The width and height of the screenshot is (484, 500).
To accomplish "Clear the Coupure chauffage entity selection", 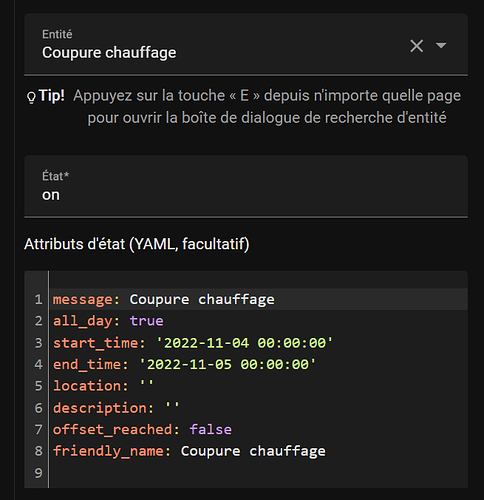I will [x=417, y=46].
